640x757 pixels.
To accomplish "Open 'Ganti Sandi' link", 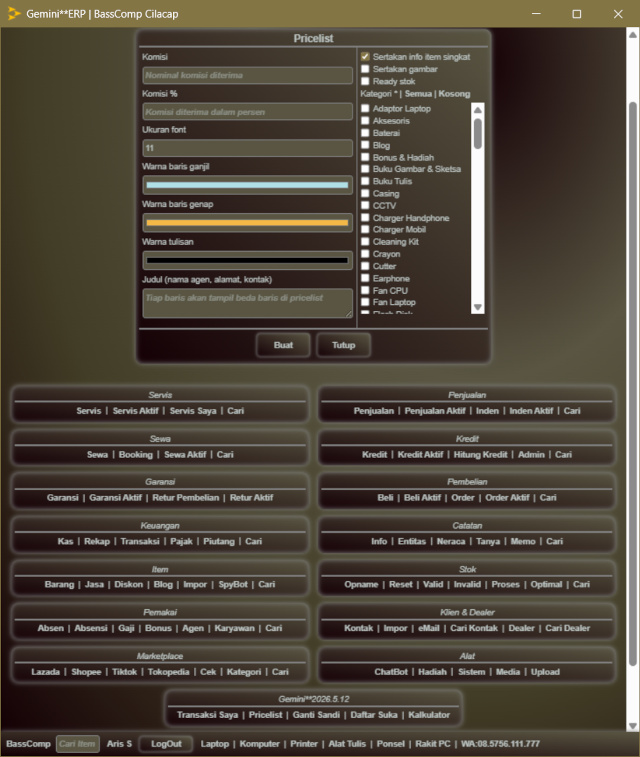I will (x=316, y=715).
